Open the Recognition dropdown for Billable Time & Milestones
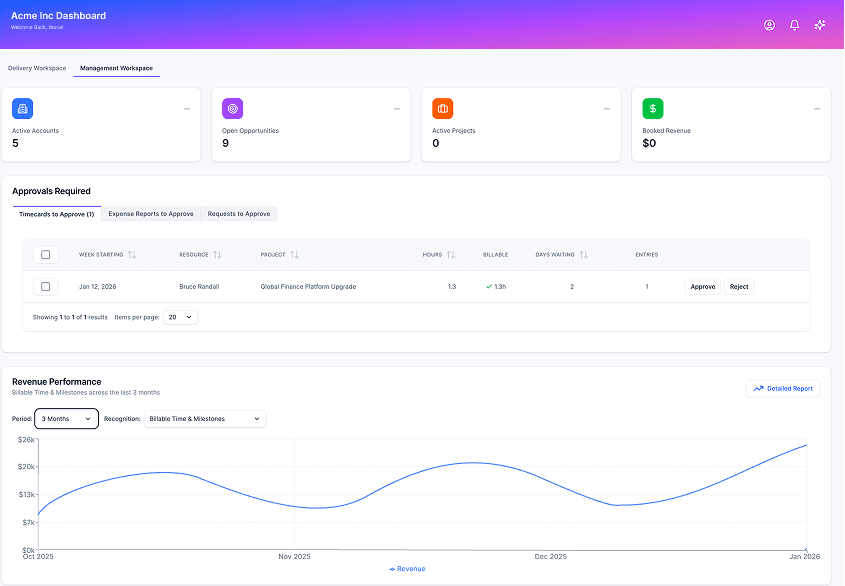 tap(205, 419)
